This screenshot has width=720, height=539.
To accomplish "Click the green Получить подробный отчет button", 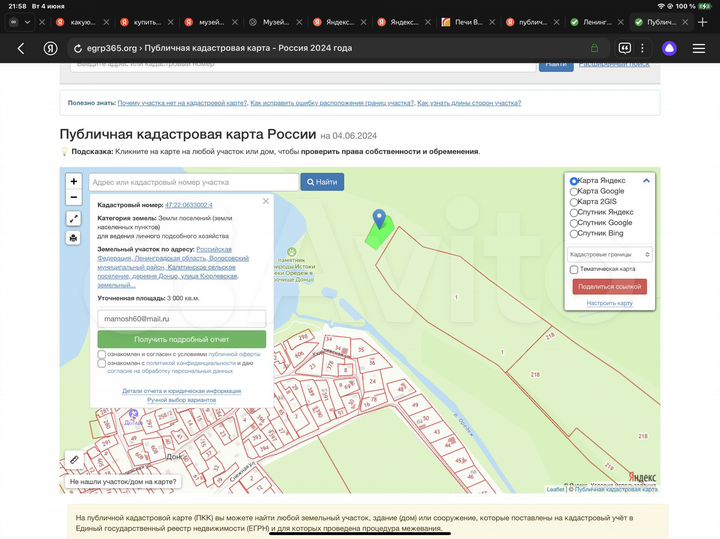I will pos(181,339).
